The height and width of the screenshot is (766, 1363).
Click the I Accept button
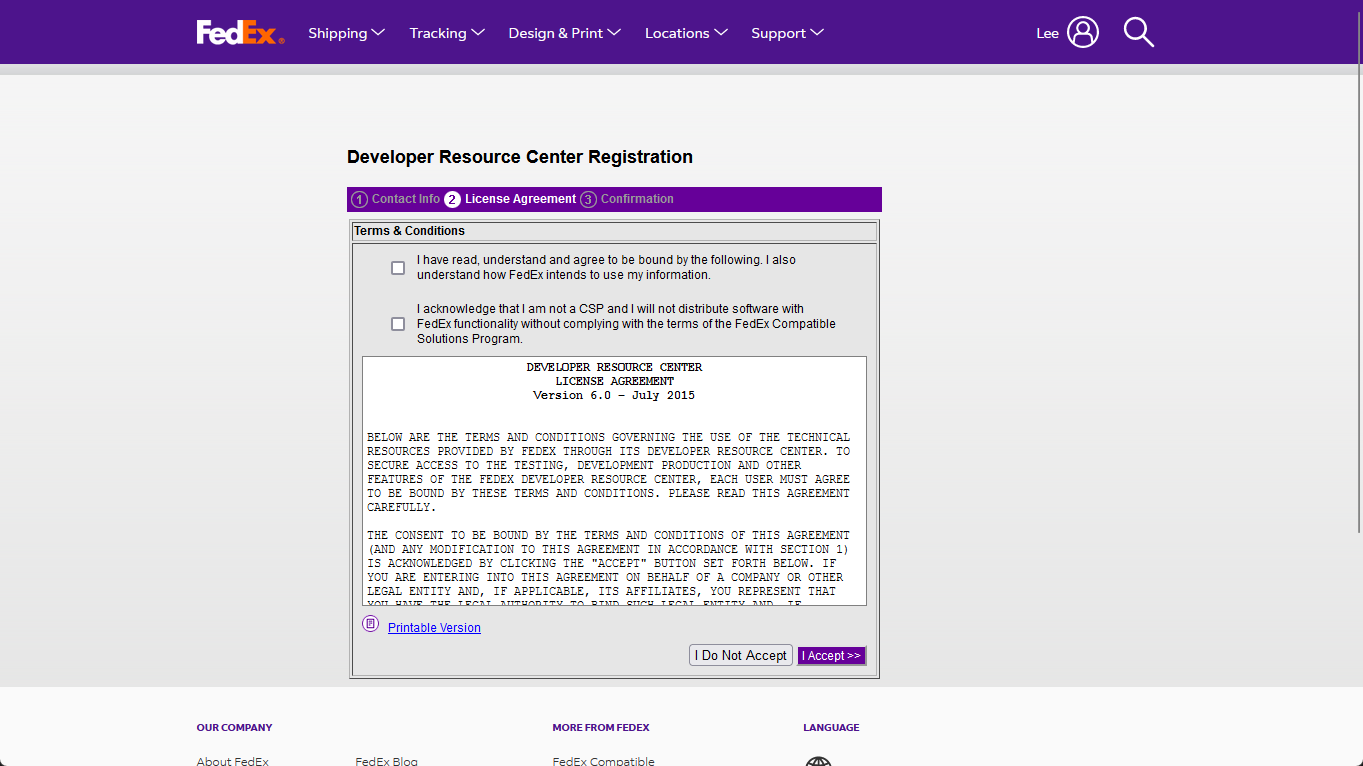(831, 655)
